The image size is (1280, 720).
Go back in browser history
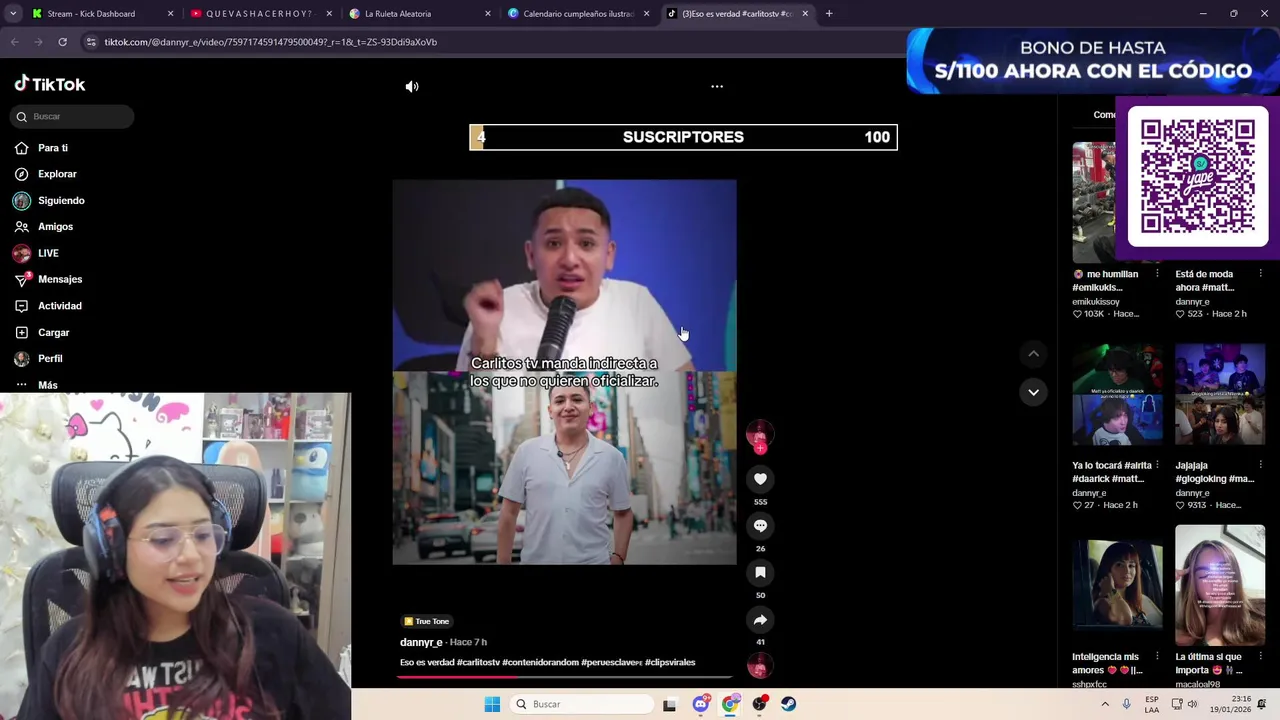coord(14,42)
